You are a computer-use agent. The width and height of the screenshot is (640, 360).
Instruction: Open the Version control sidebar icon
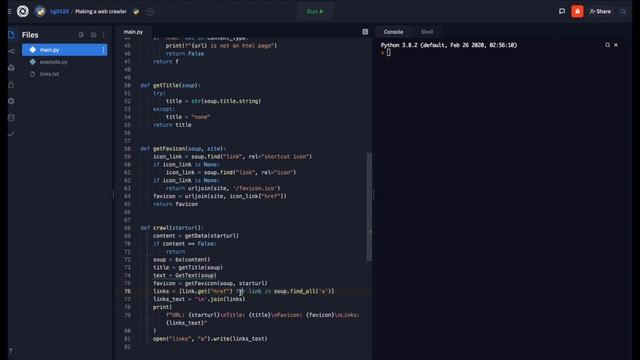(x=11, y=51)
